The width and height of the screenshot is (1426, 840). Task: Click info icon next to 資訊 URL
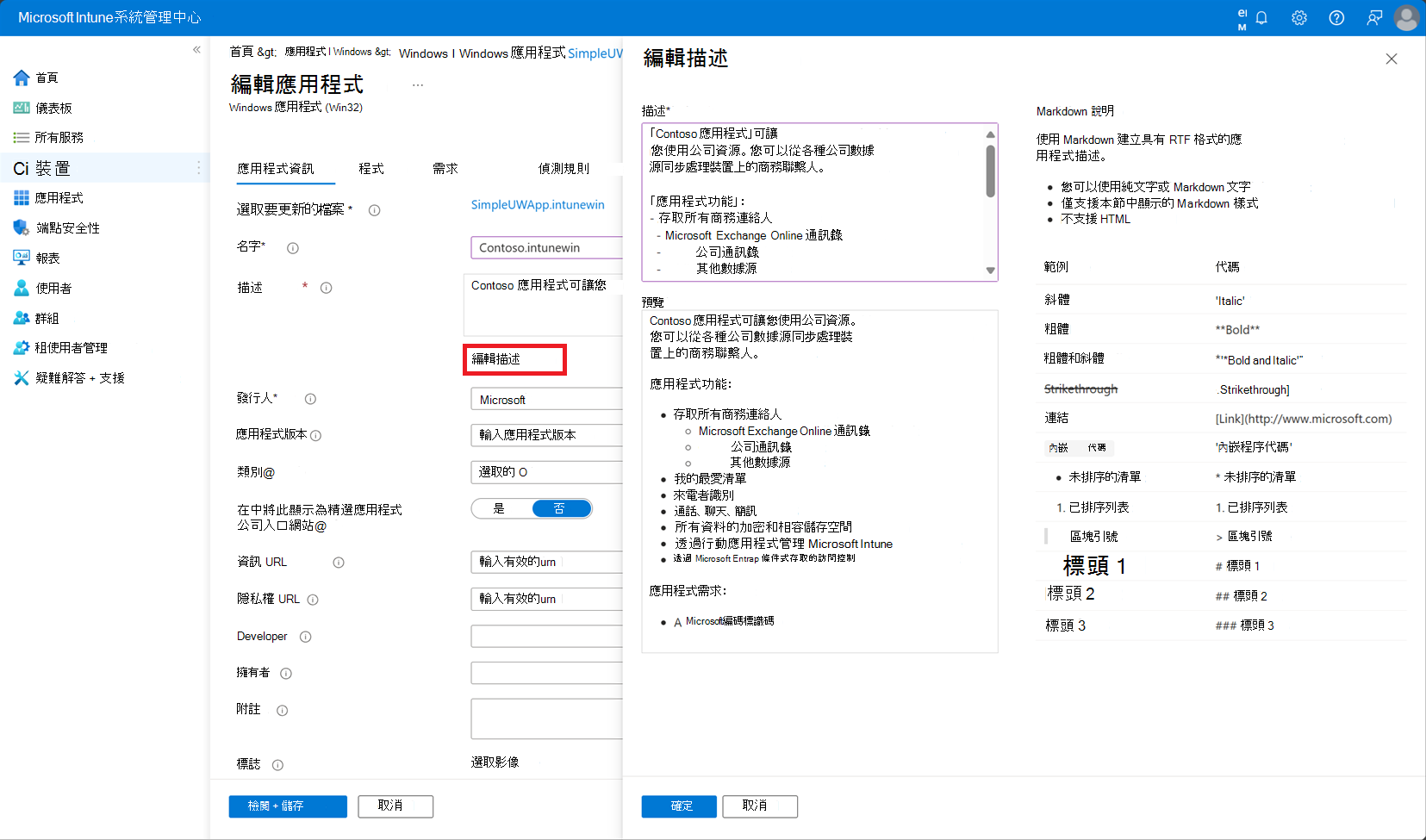point(339,563)
